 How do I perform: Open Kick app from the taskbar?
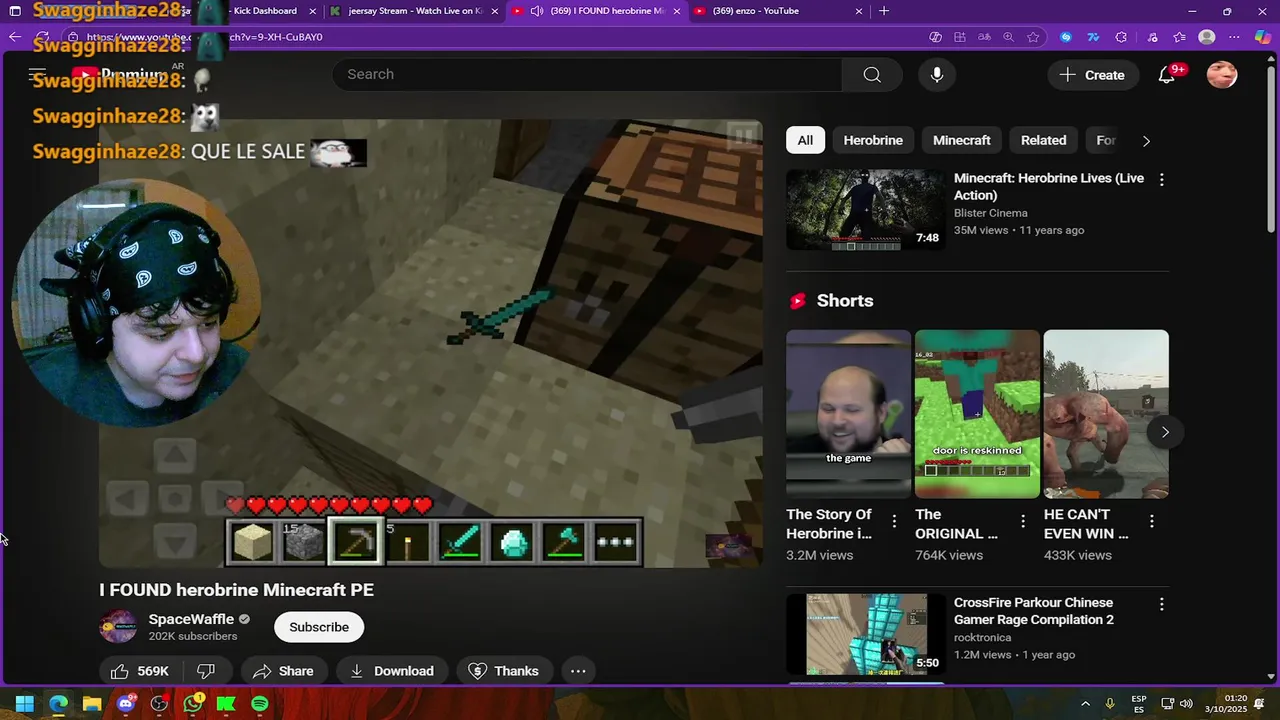[226, 704]
